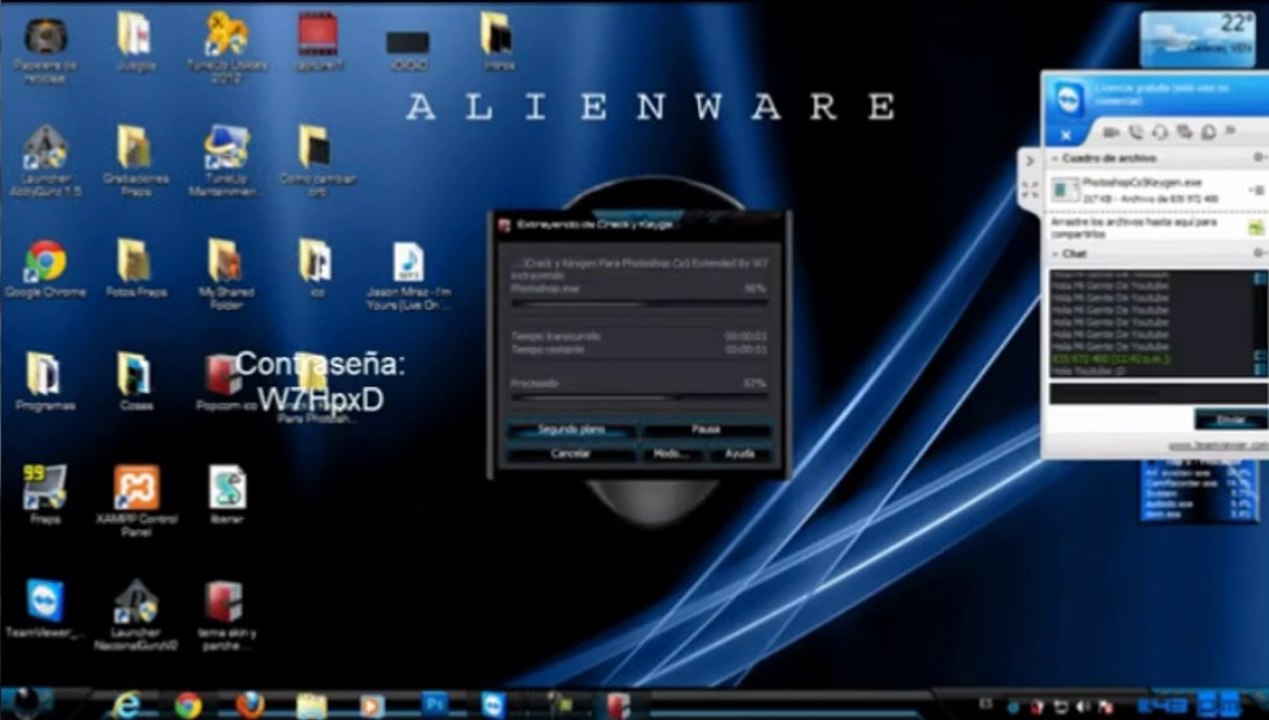Open the Como cambiar orb folder

(x=317, y=160)
